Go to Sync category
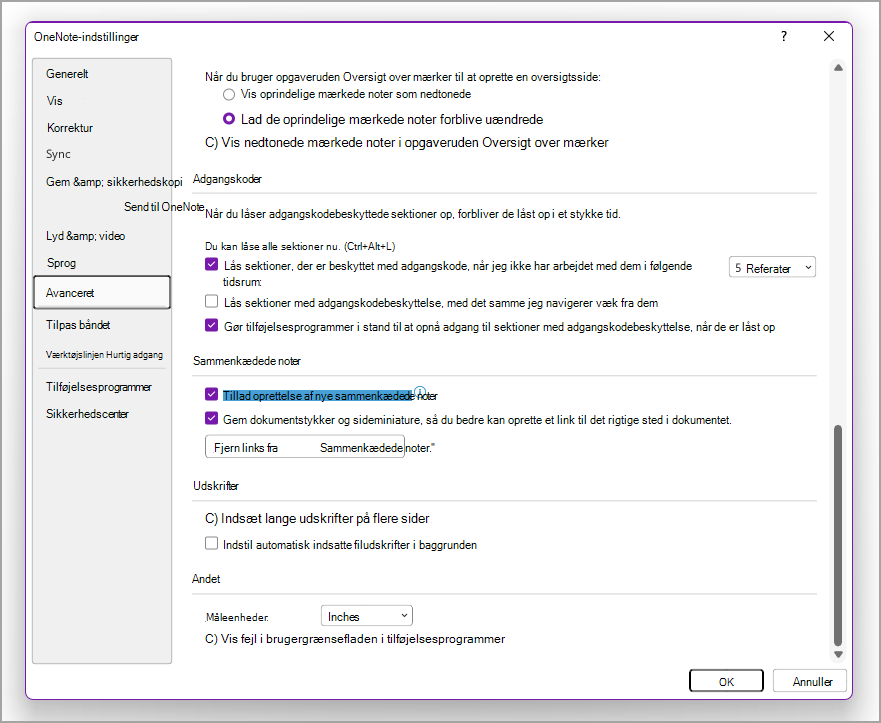 [x=58, y=154]
